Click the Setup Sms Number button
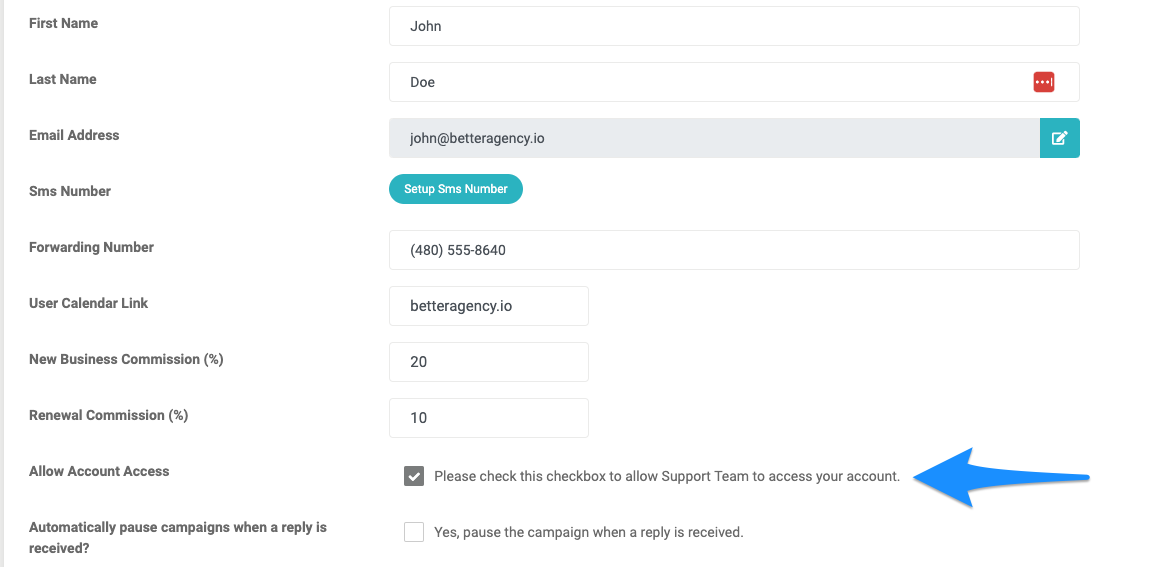The height and width of the screenshot is (567, 1167). (x=455, y=189)
